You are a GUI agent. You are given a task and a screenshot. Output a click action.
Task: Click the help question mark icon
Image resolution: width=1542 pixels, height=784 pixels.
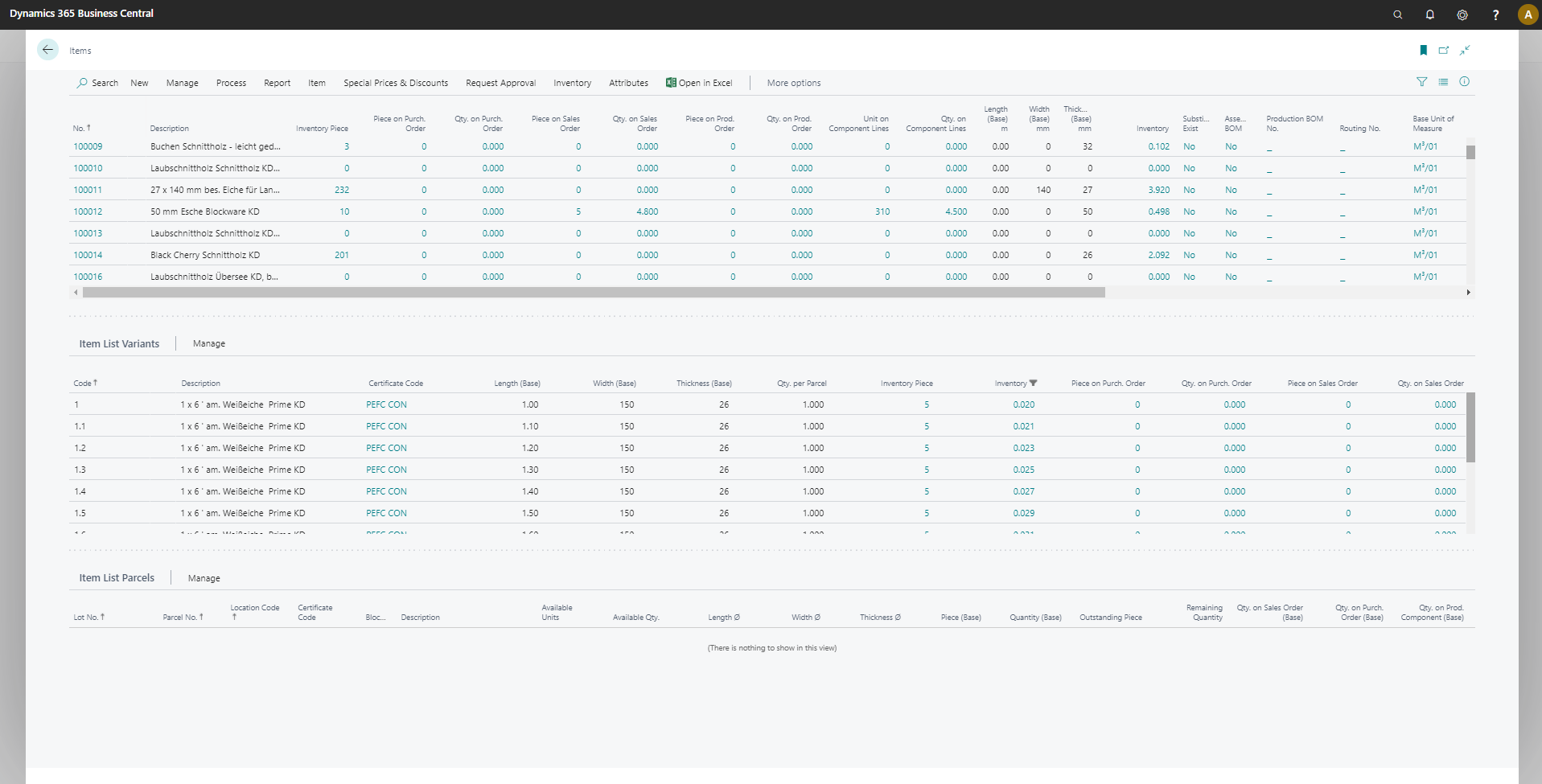[1495, 14]
